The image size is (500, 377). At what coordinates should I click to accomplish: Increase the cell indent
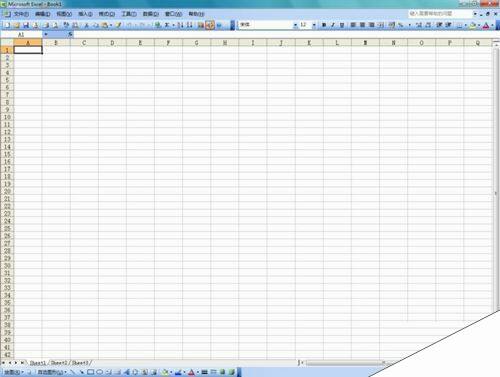pyautogui.click(x=448, y=25)
